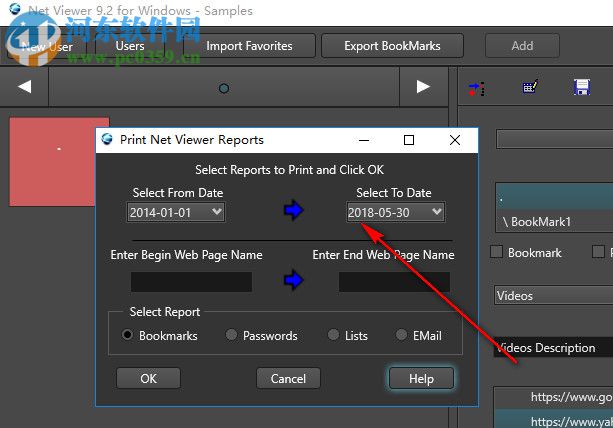
Task: Click the blue arrow between web page fields
Action: [294, 280]
